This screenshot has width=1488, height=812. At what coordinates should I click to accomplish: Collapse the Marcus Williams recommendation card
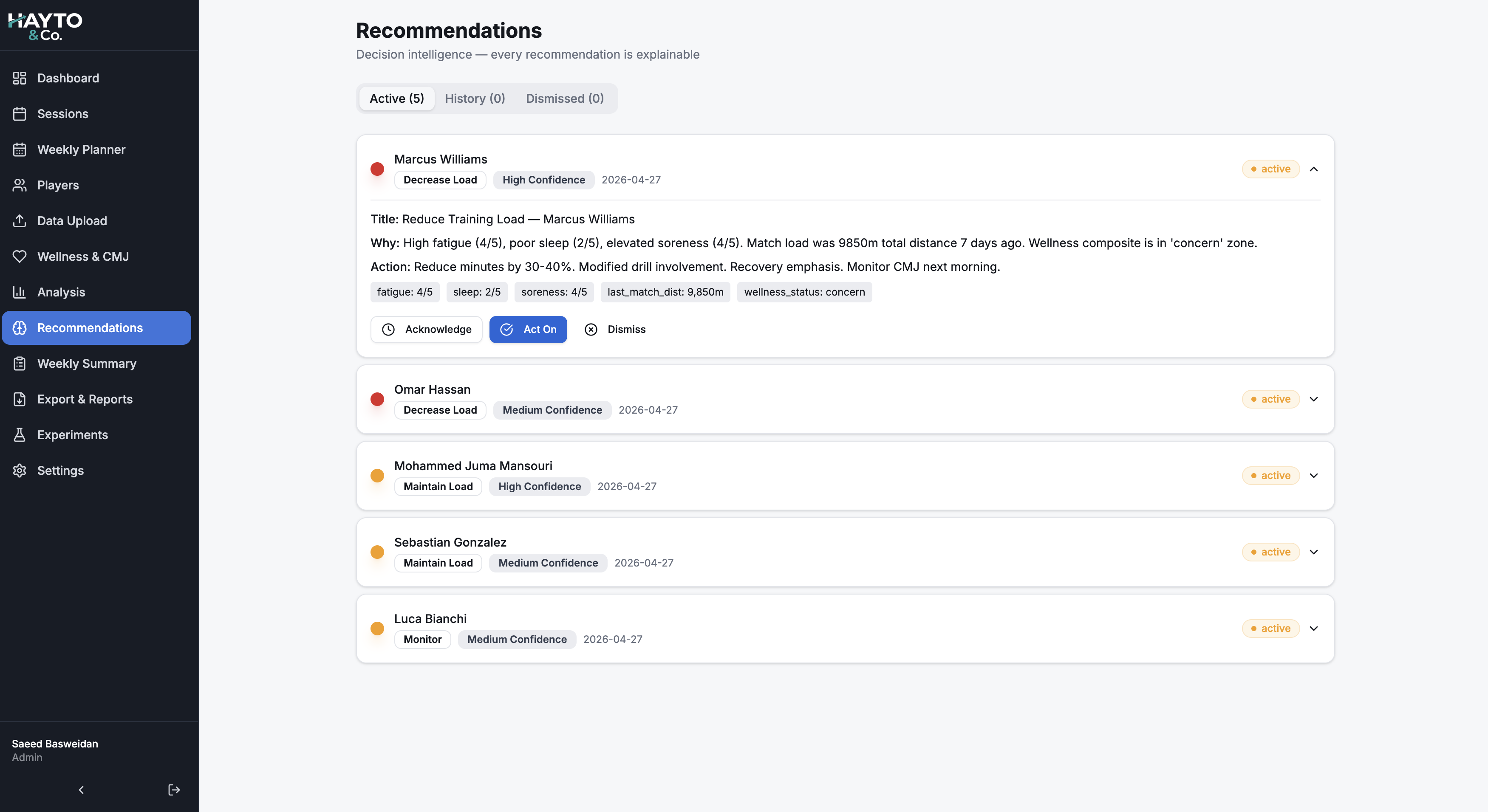[1313, 169]
